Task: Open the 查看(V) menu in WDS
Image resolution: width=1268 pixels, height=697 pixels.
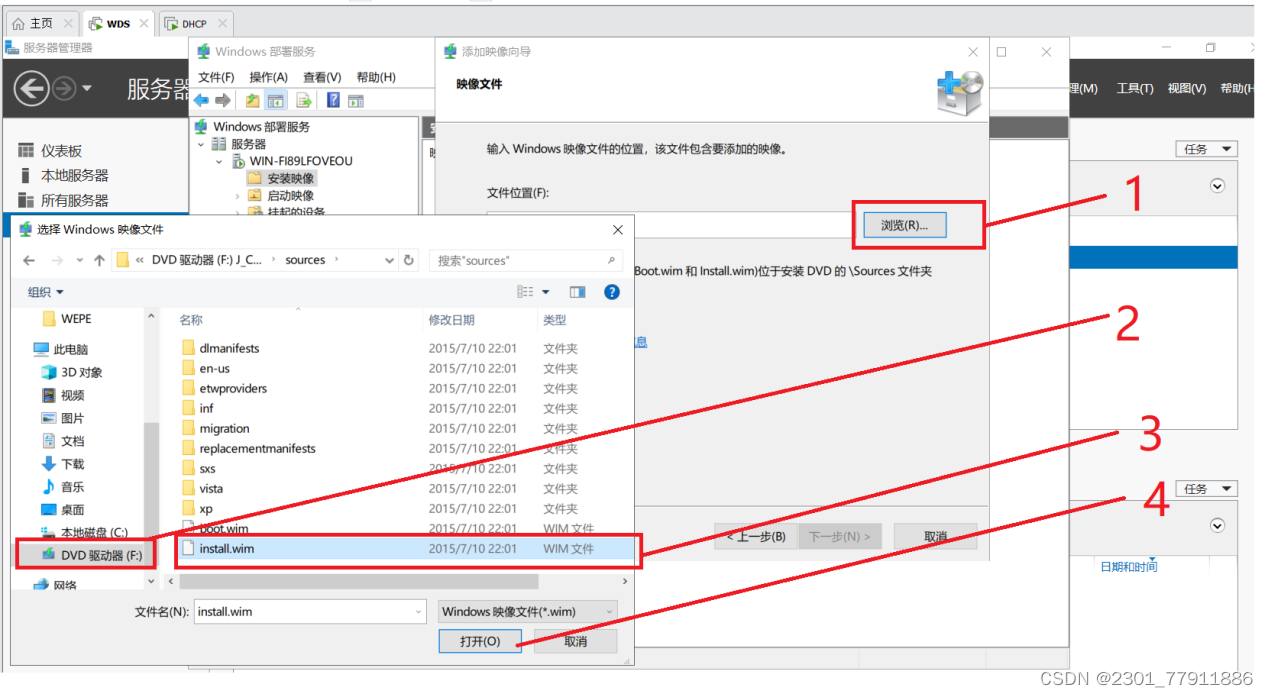Action: coord(322,77)
